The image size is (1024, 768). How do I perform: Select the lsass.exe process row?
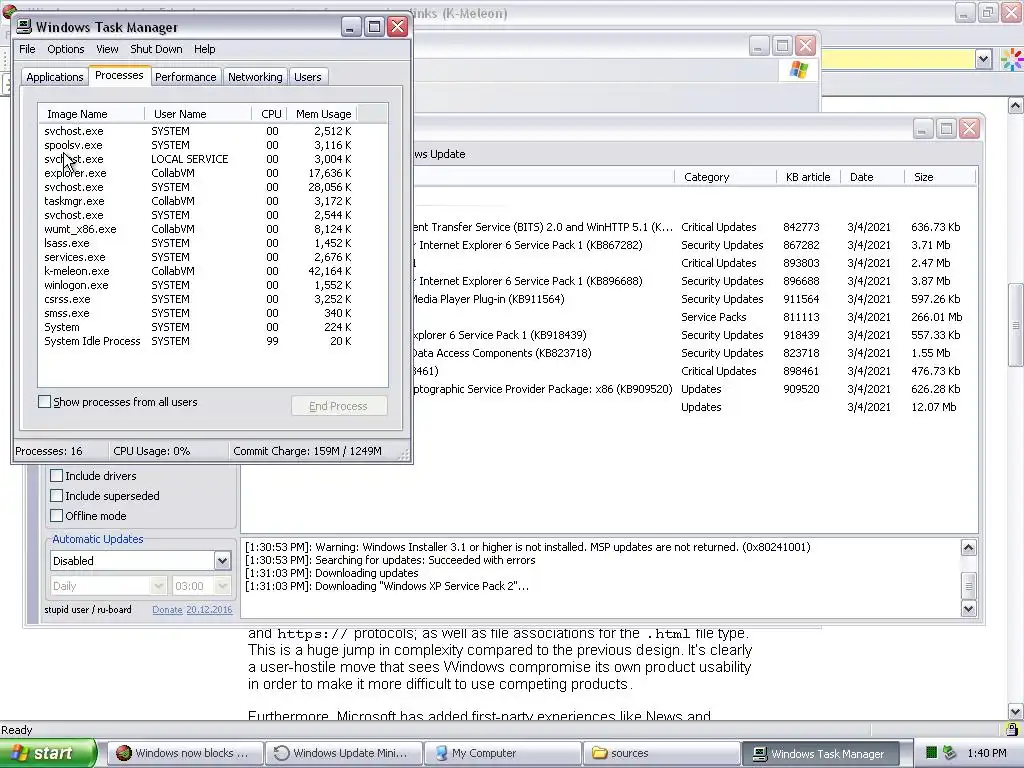click(198, 243)
